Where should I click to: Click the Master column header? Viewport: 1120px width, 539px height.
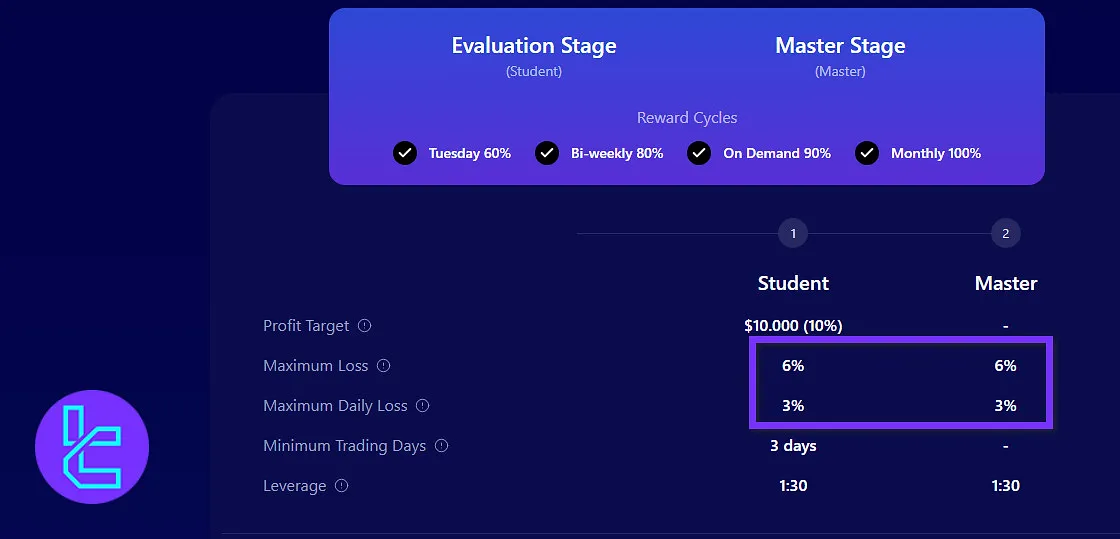coord(1006,283)
